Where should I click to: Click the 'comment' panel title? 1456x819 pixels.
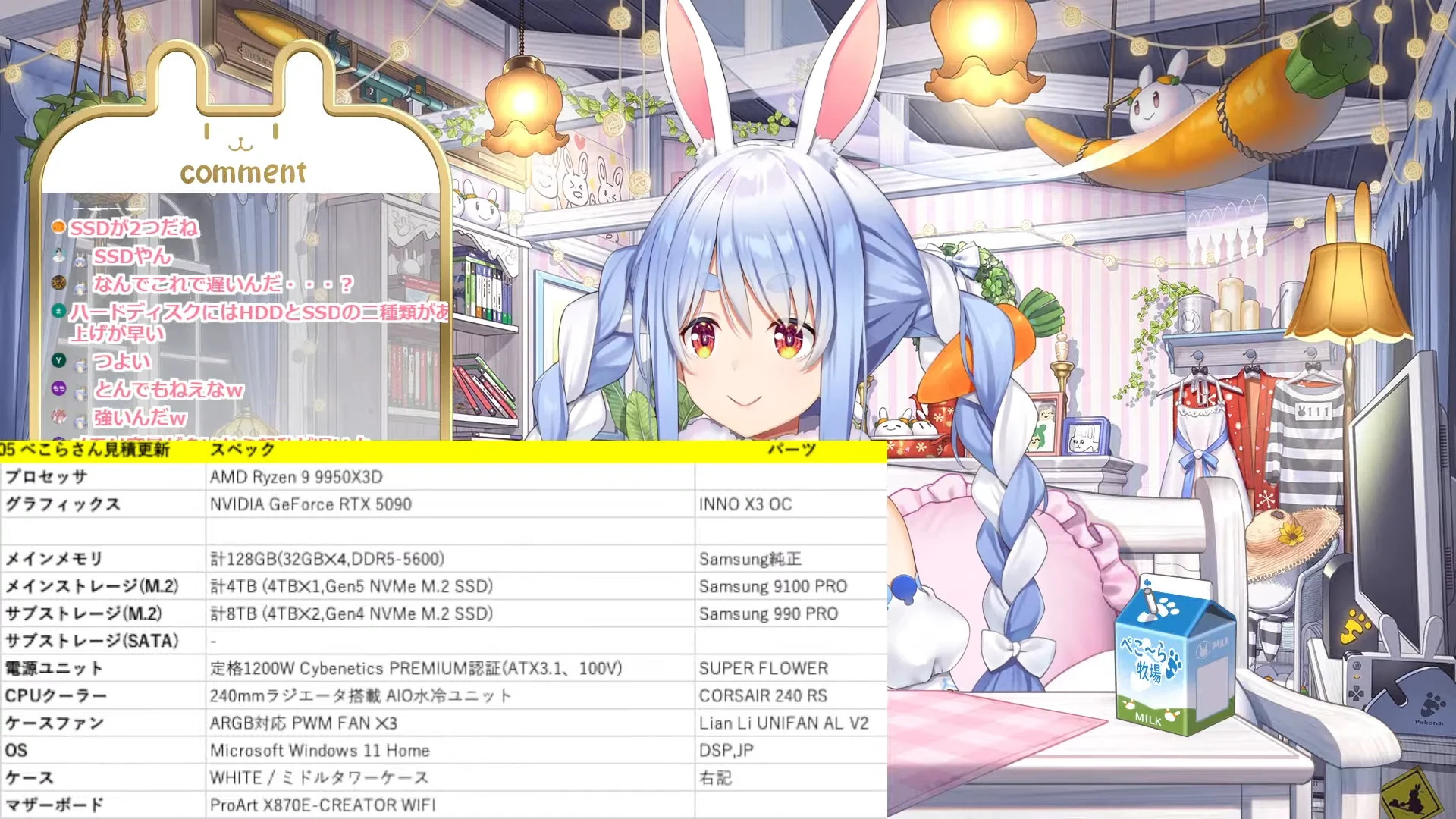pyautogui.click(x=243, y=173)
